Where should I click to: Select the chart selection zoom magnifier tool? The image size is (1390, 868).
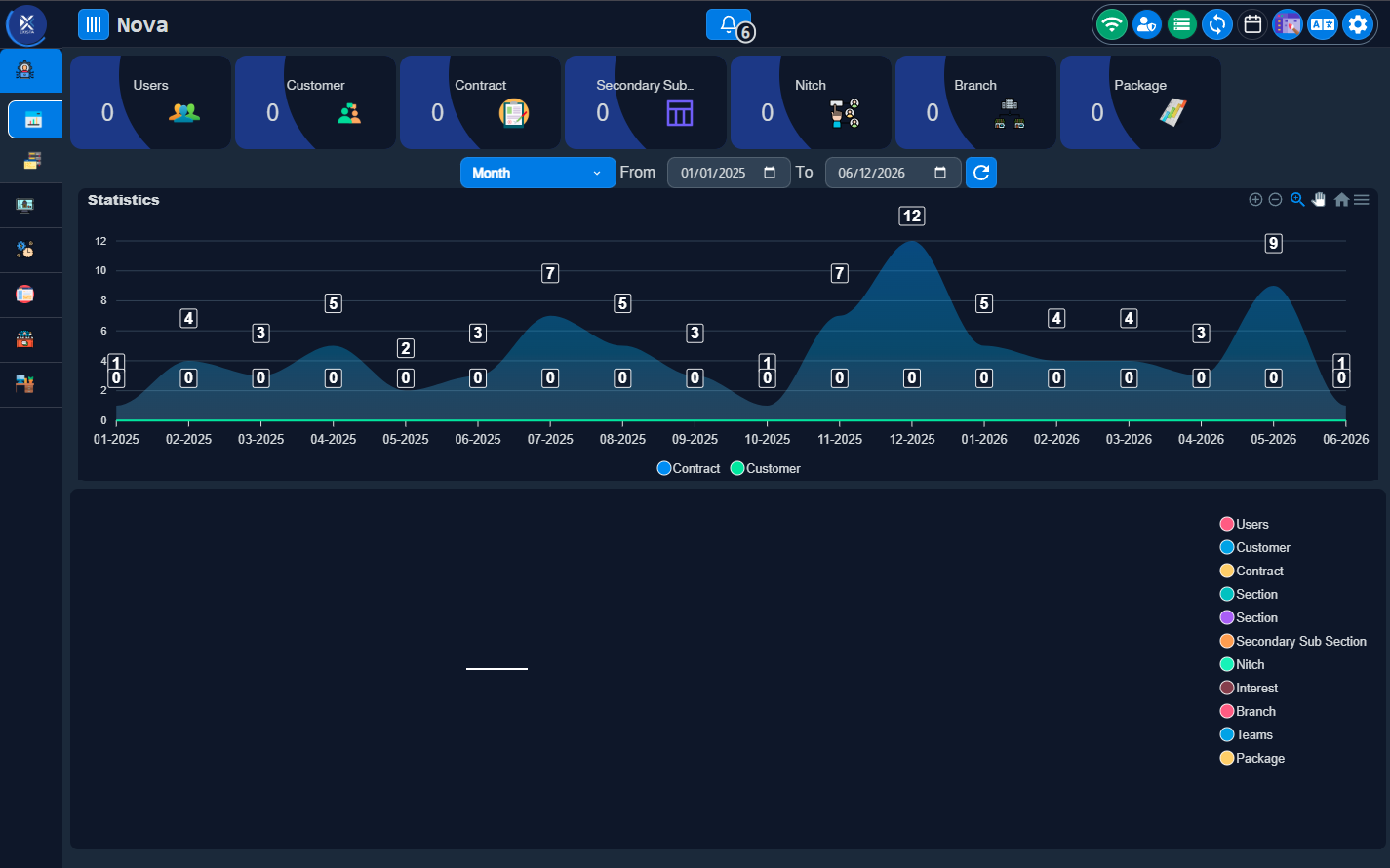[1297, 200]
